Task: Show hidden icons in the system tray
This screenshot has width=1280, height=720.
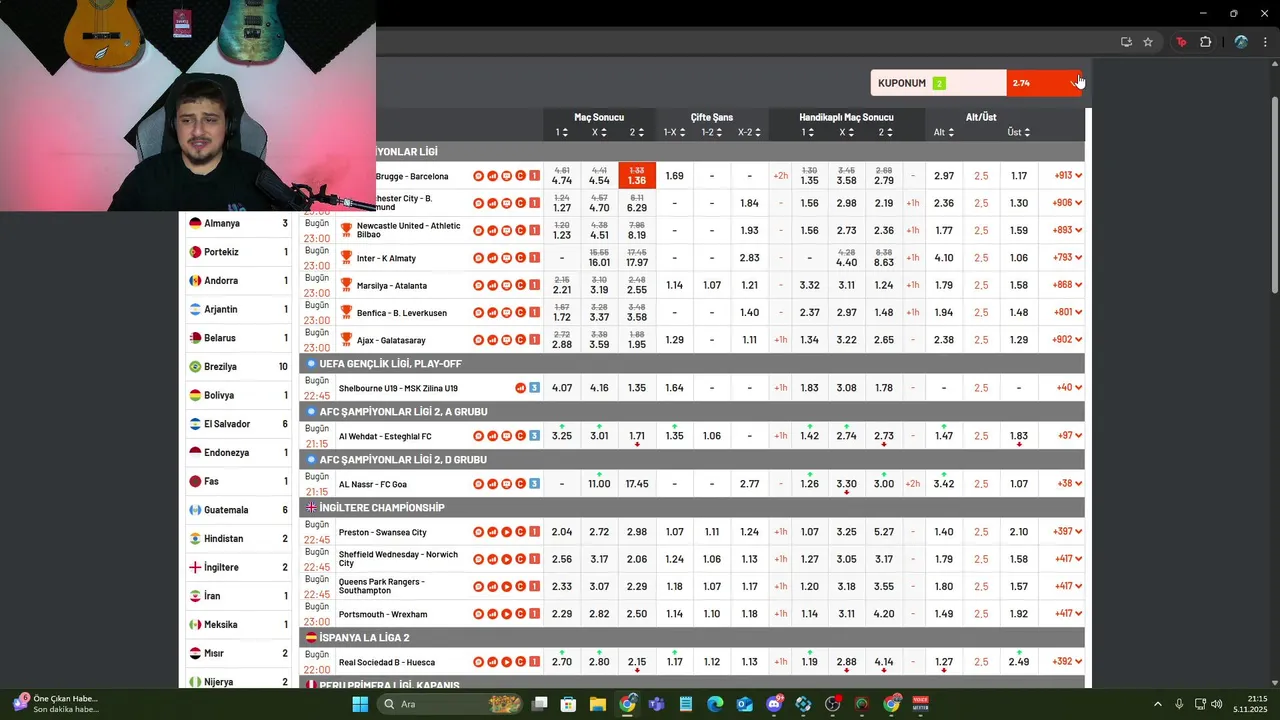Action: point(1158,704)
